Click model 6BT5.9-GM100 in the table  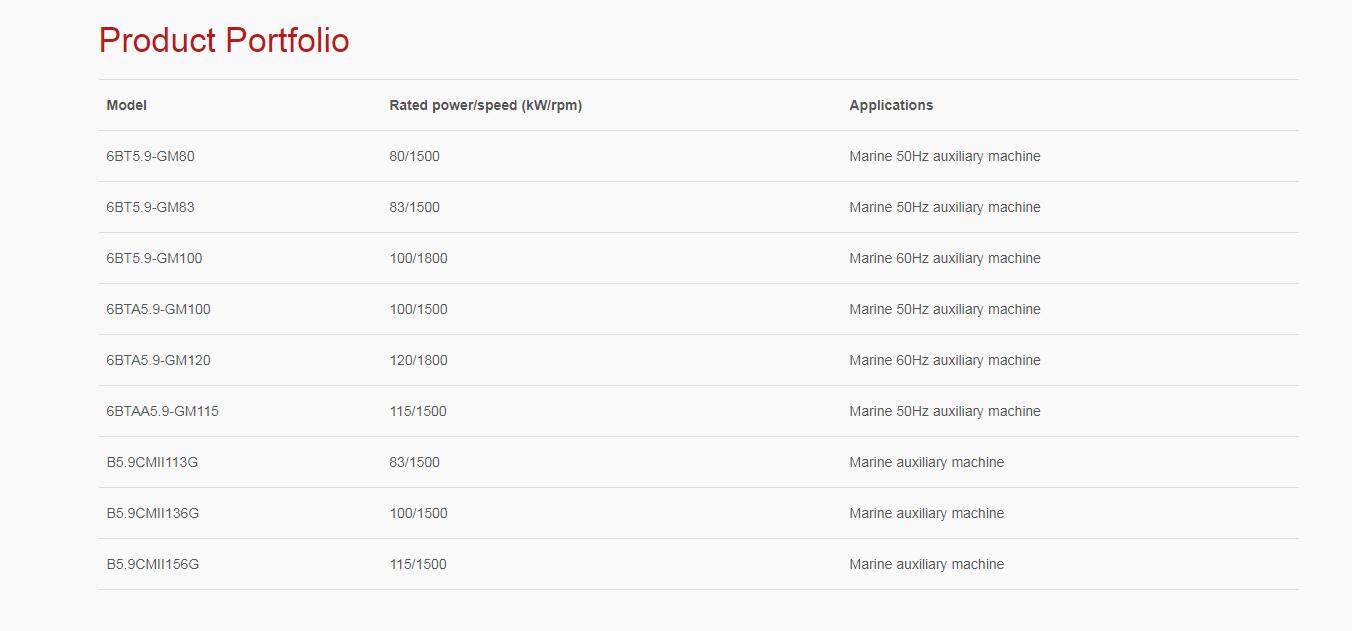154,258
